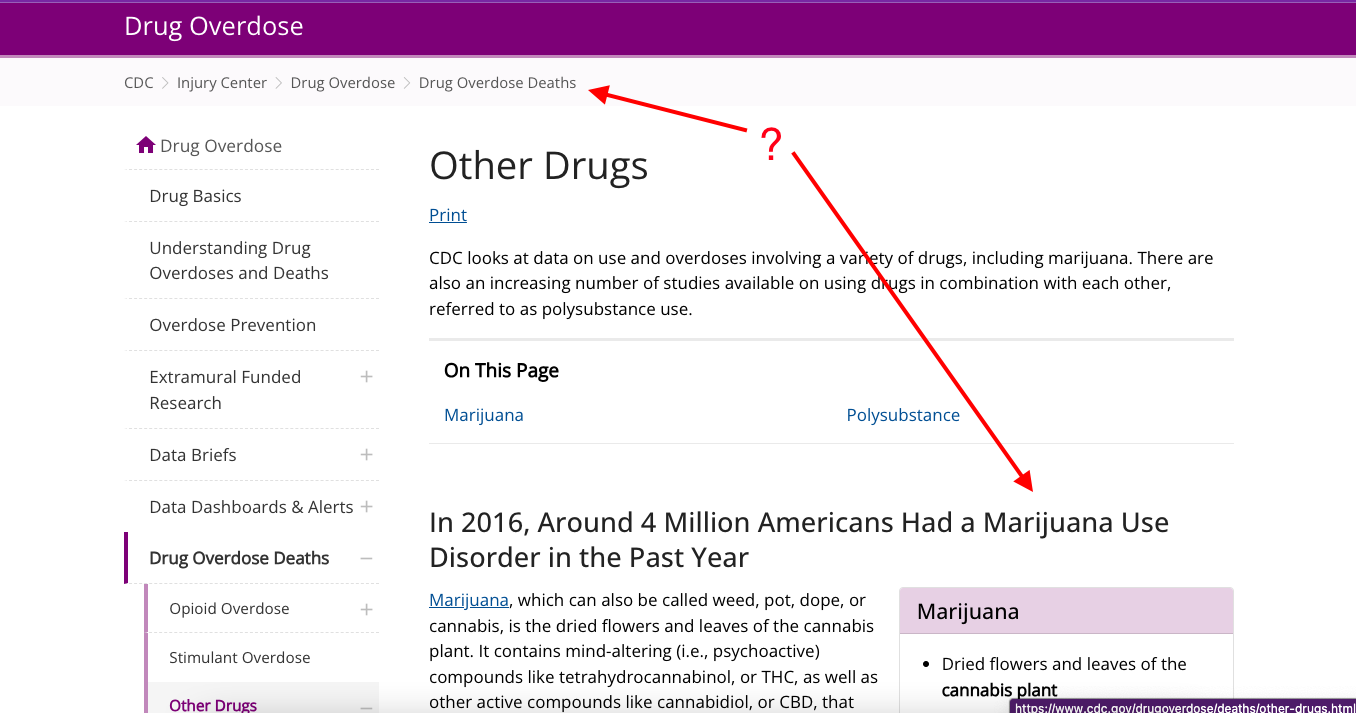This screenshot has width=1356, height=713.
Task: Click the purple home icon beside Drug Overdose
Action: coord(146,145)
